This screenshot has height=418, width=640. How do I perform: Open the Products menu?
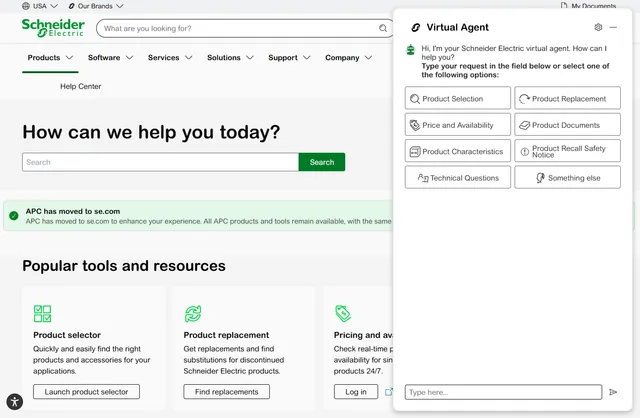tap(44, 58)
